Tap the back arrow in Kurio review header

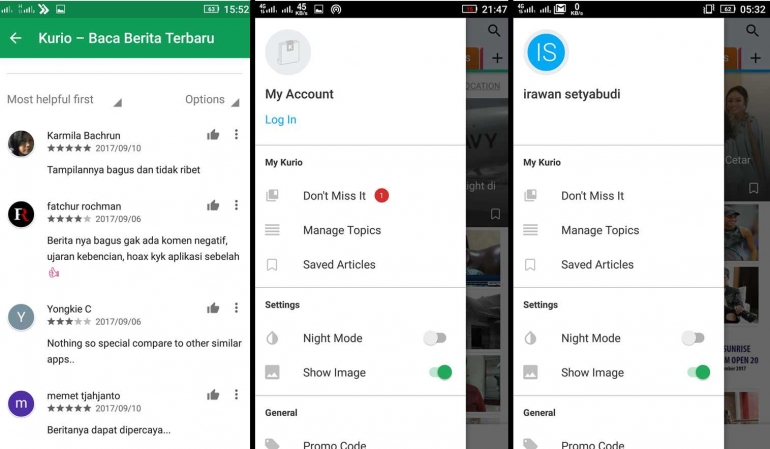coord(16,38)
